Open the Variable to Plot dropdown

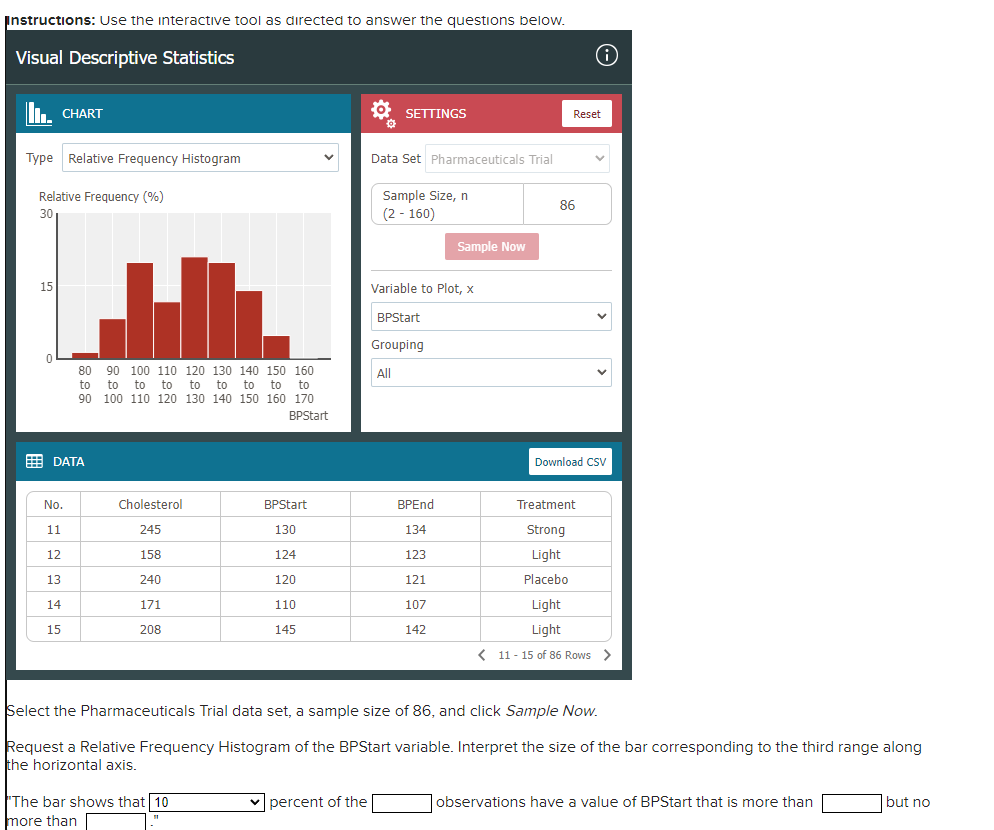point(491,316)
